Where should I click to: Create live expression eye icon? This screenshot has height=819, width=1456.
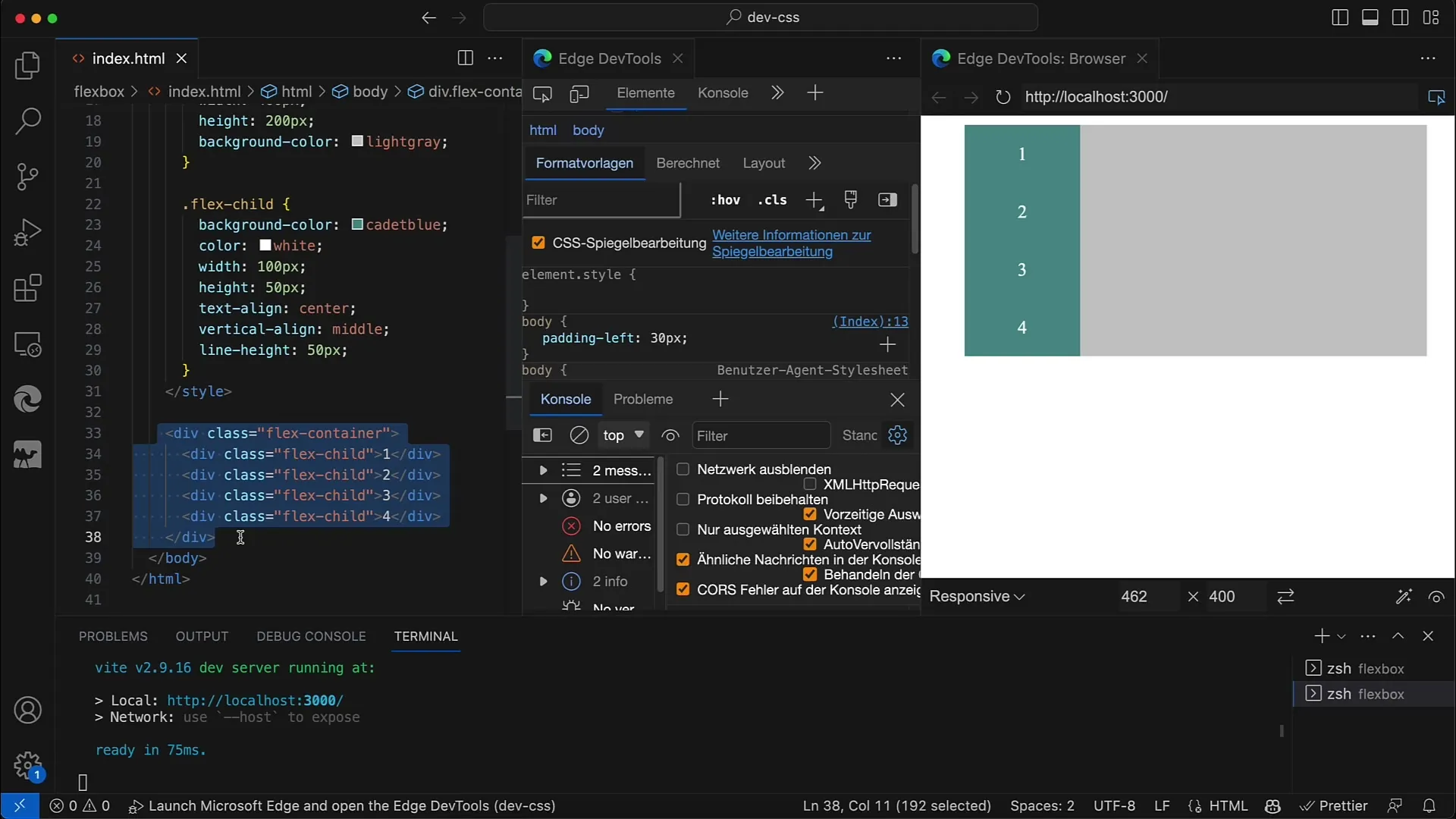pyautogui.click(x=670, y=435)
